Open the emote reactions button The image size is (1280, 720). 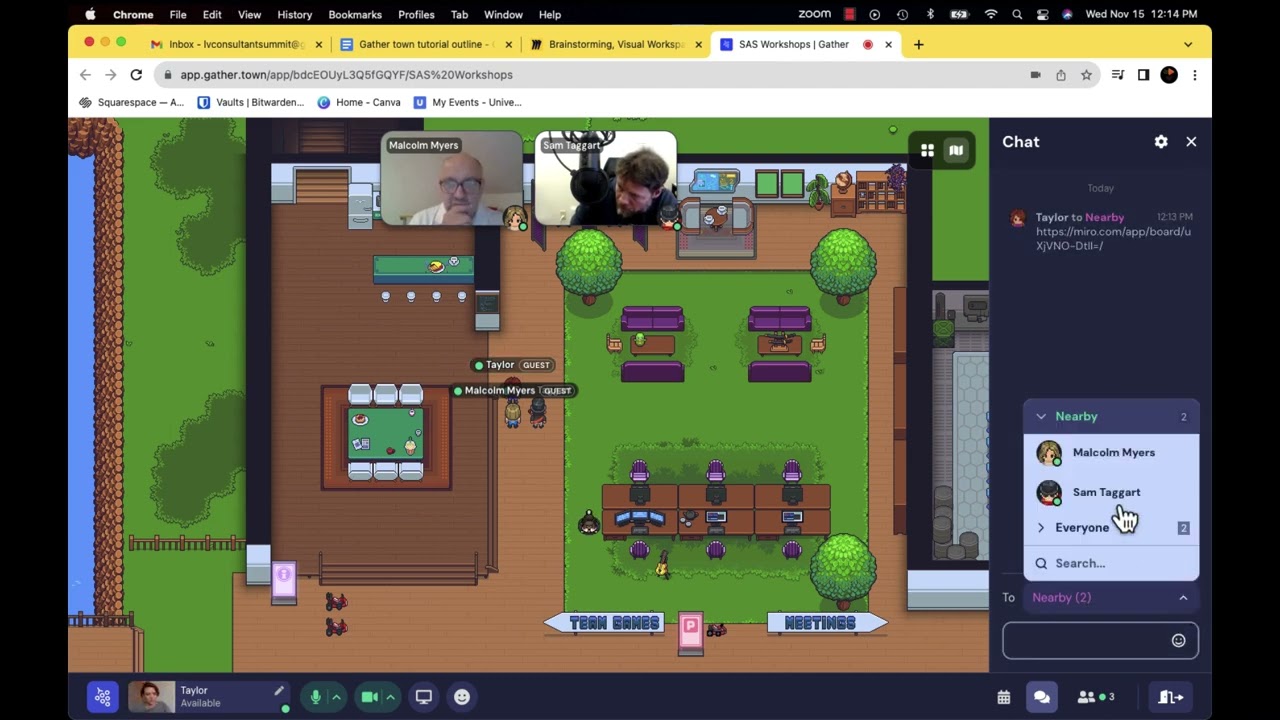(462, 697)
